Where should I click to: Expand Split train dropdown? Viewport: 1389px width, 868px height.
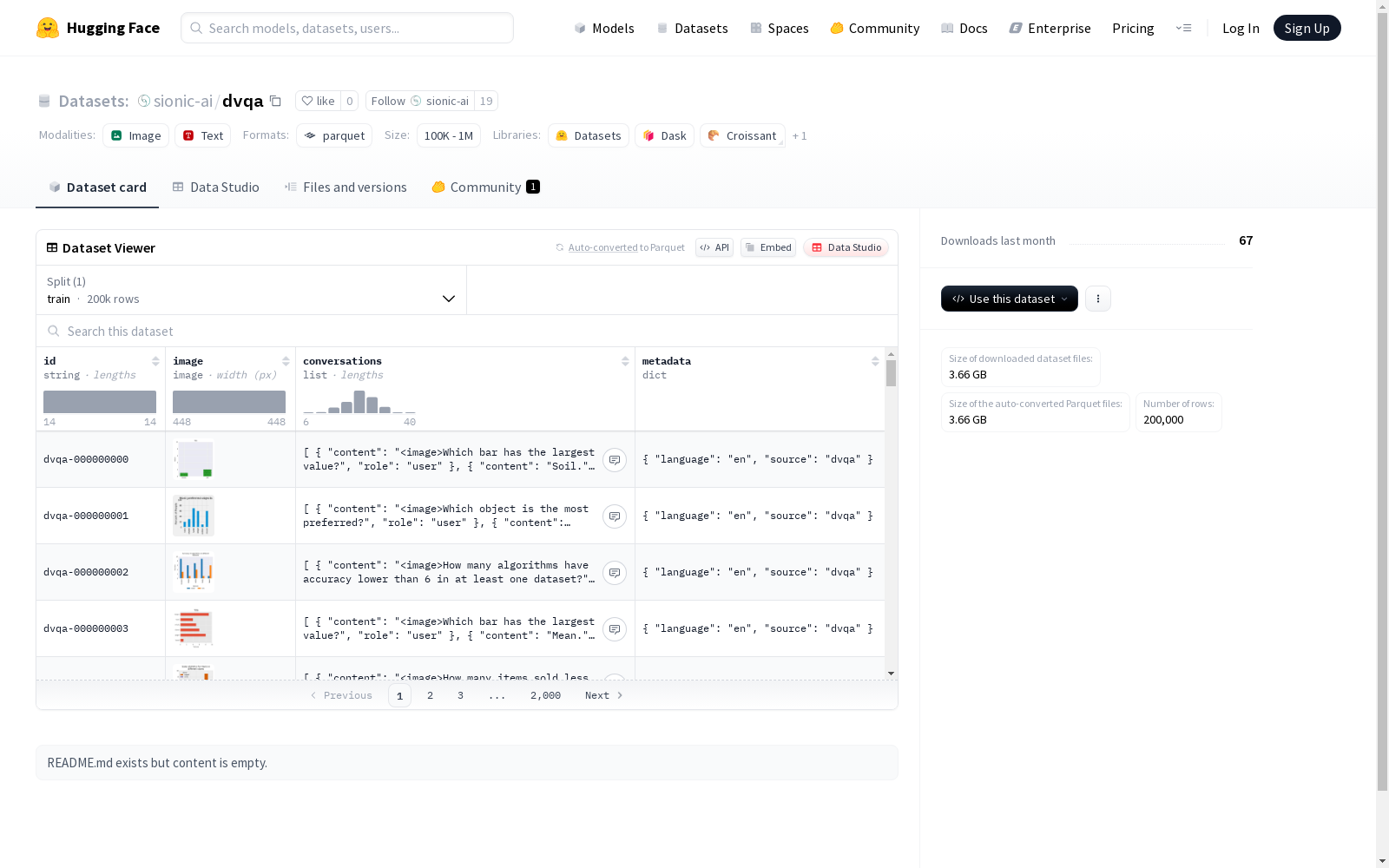tap(252, 290)
